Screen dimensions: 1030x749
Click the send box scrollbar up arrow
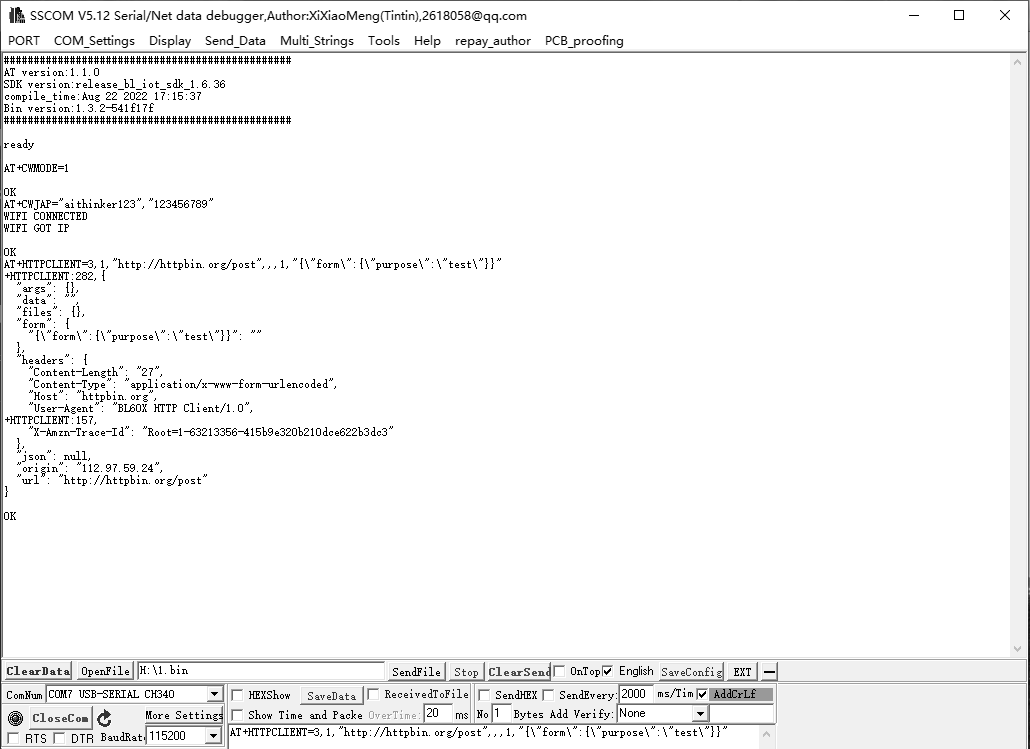pyautogui.click(x=766, y=734)
